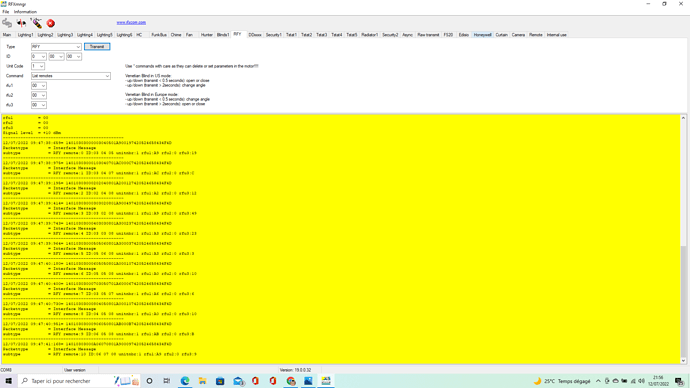
Task: Click the taskbar clock showing 21:56
Action: (x=659, y=381)
